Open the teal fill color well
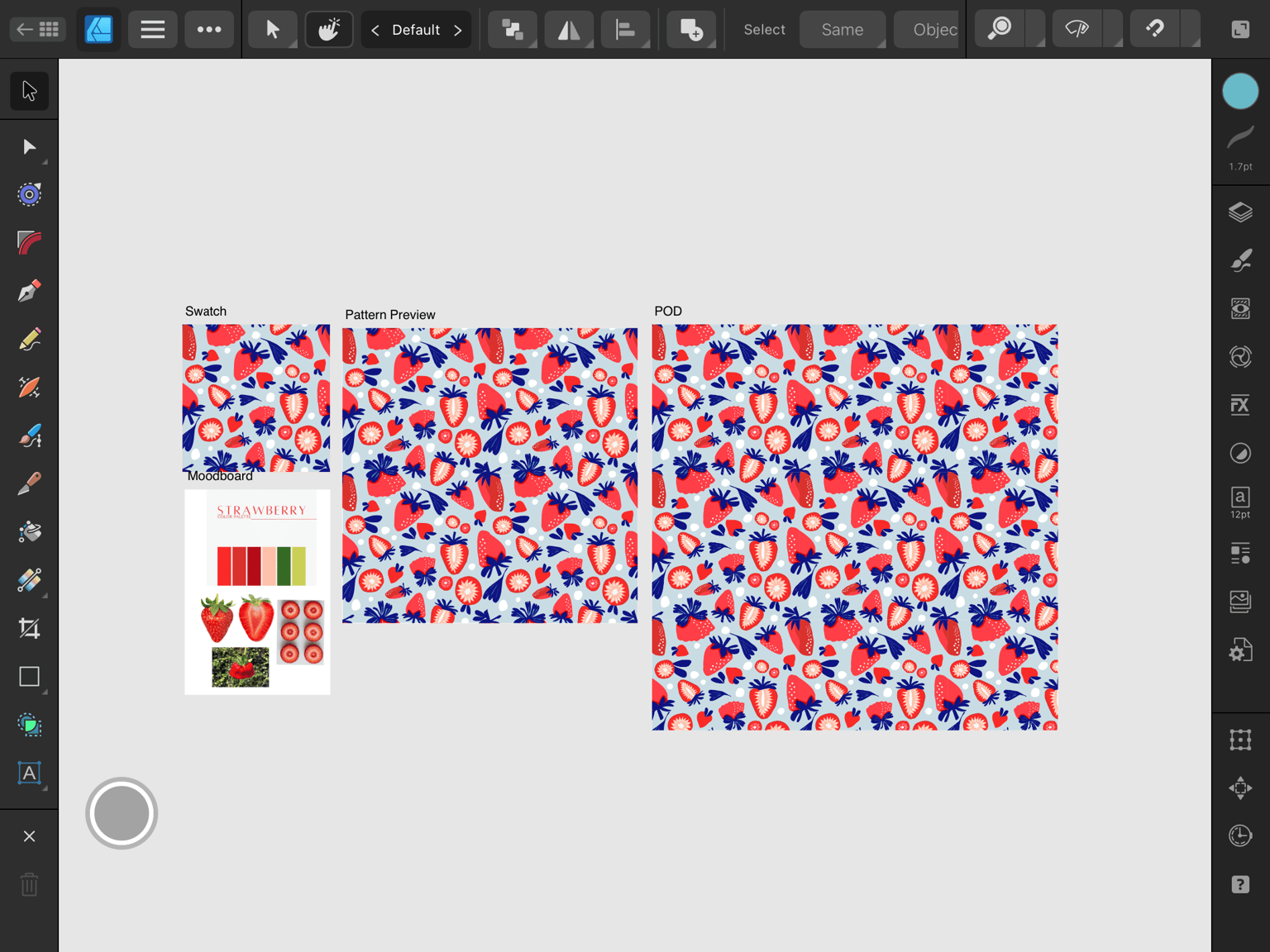This screenshot has height=952, width=1270. point(1240,91)
